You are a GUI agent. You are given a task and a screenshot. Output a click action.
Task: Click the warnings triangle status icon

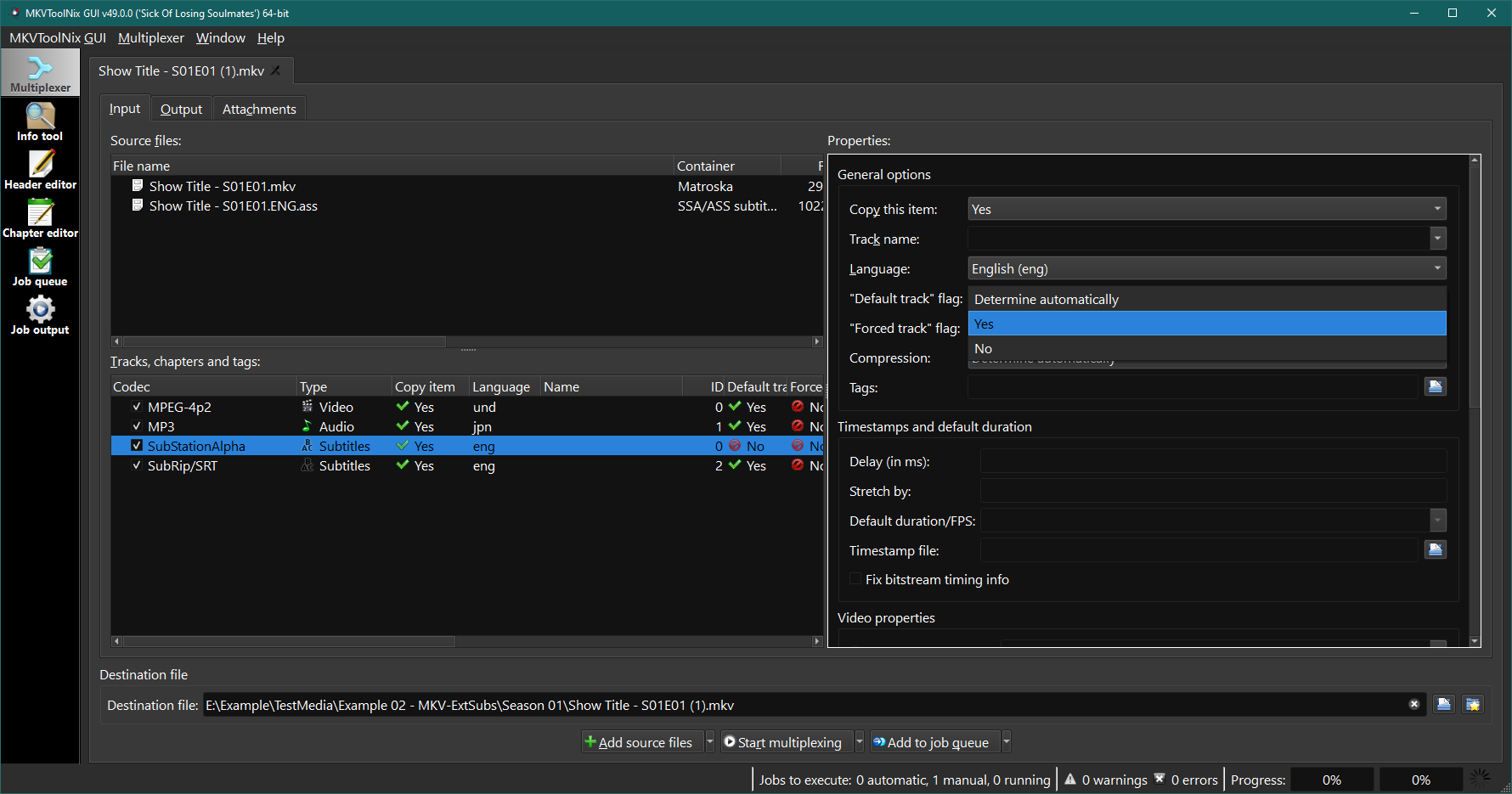1070,779
